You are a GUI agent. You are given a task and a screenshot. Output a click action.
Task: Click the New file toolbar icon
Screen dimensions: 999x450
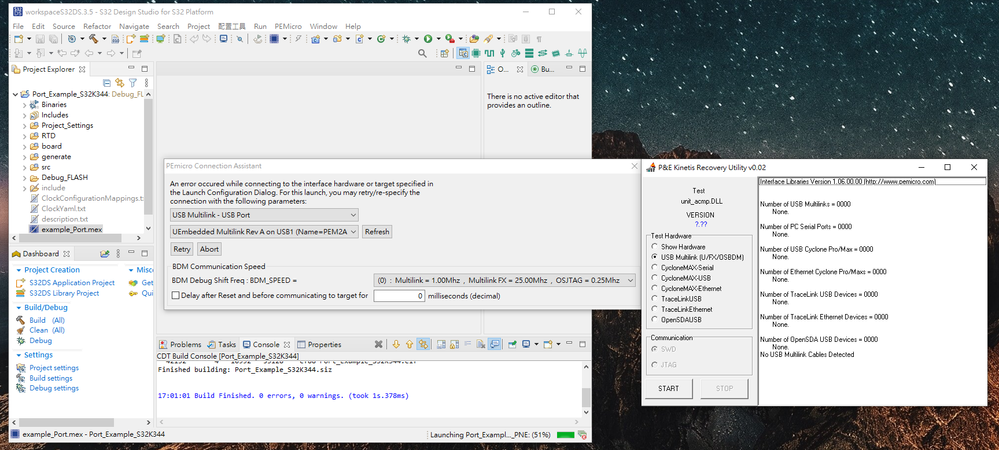tap(18, 39)
